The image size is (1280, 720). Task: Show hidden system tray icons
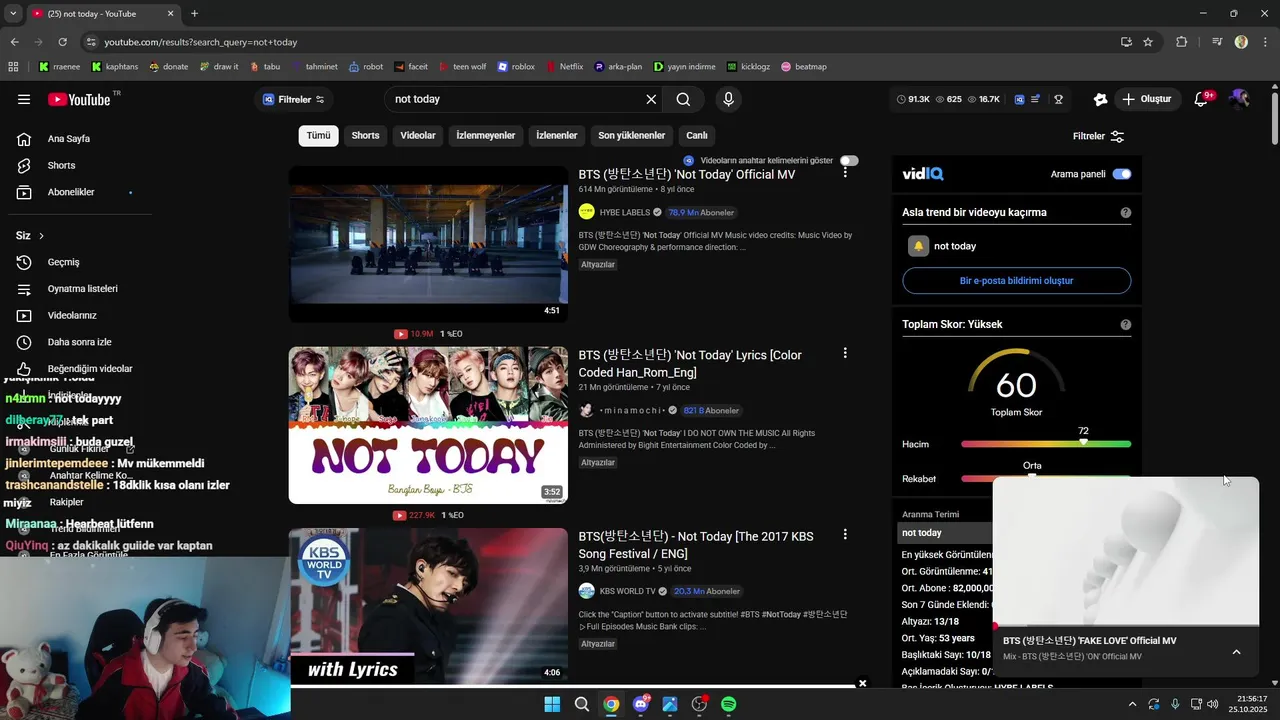coord(1132,704)
